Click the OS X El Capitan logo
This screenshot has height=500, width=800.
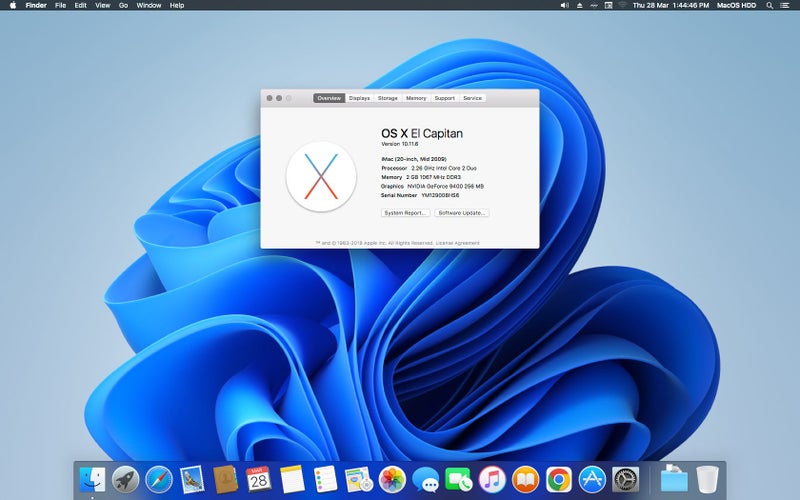tap(321, 177)
